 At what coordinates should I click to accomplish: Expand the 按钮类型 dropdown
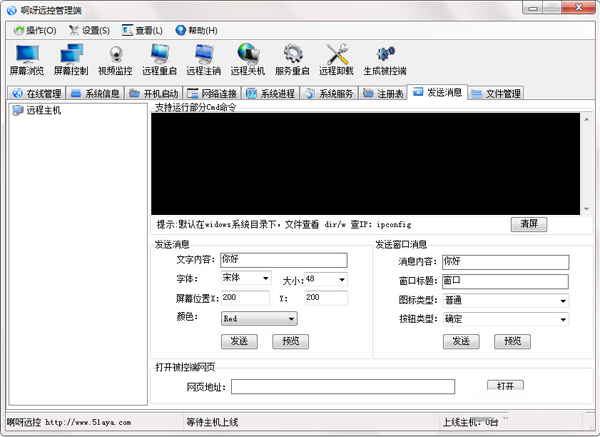pyautogui.click(x=563, y=319)
